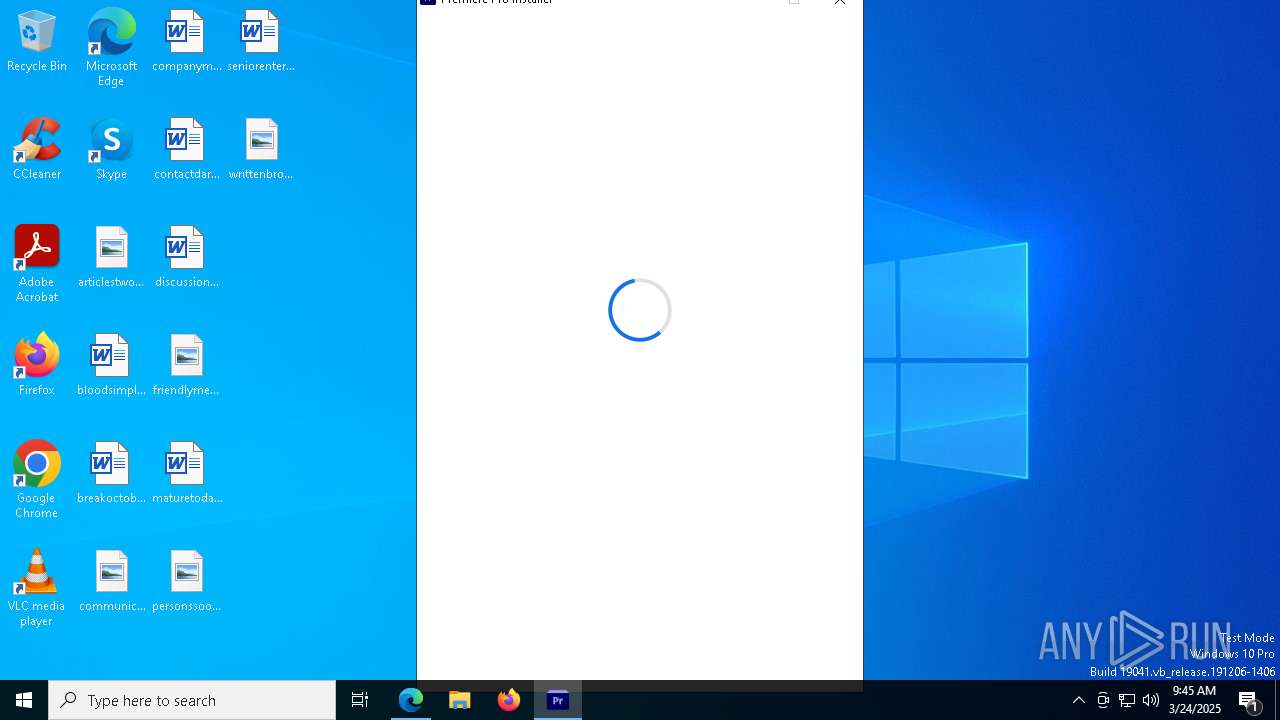
Task: Select the articlestwo... image file
Action: [111, 257]
